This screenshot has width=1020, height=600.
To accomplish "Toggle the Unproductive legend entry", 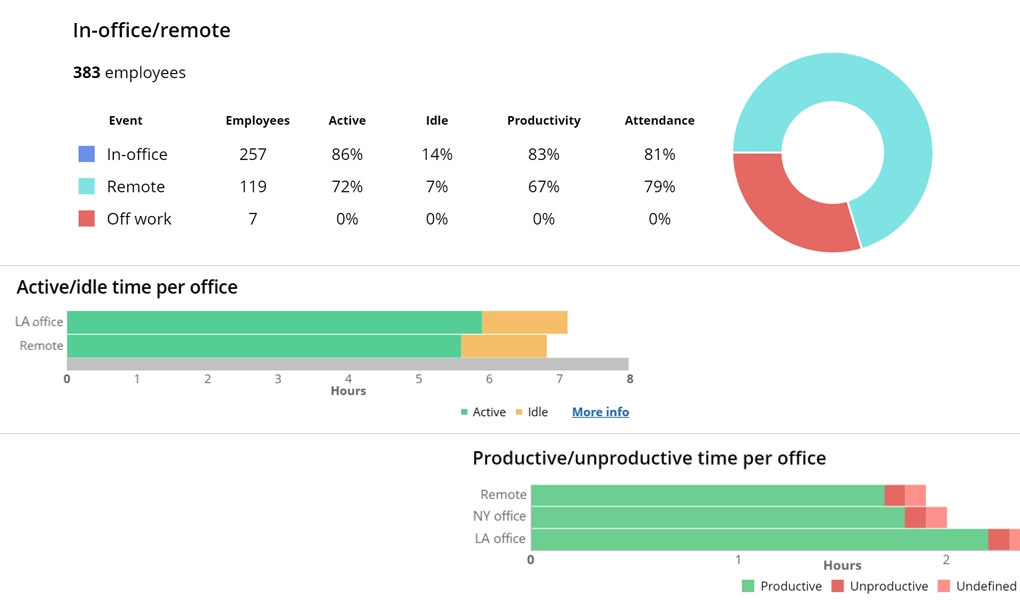I will (880, 586).
